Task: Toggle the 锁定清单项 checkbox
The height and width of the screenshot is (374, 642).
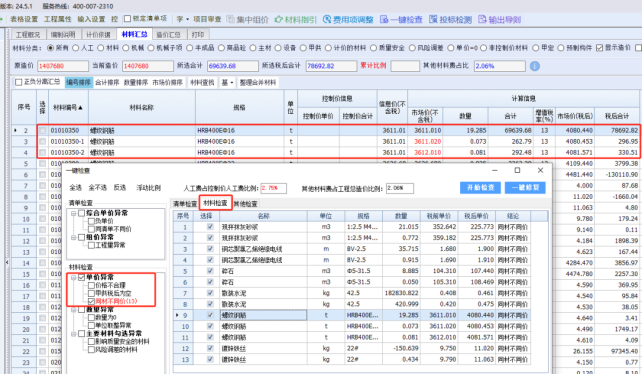Action: click(x=127, y=18)
